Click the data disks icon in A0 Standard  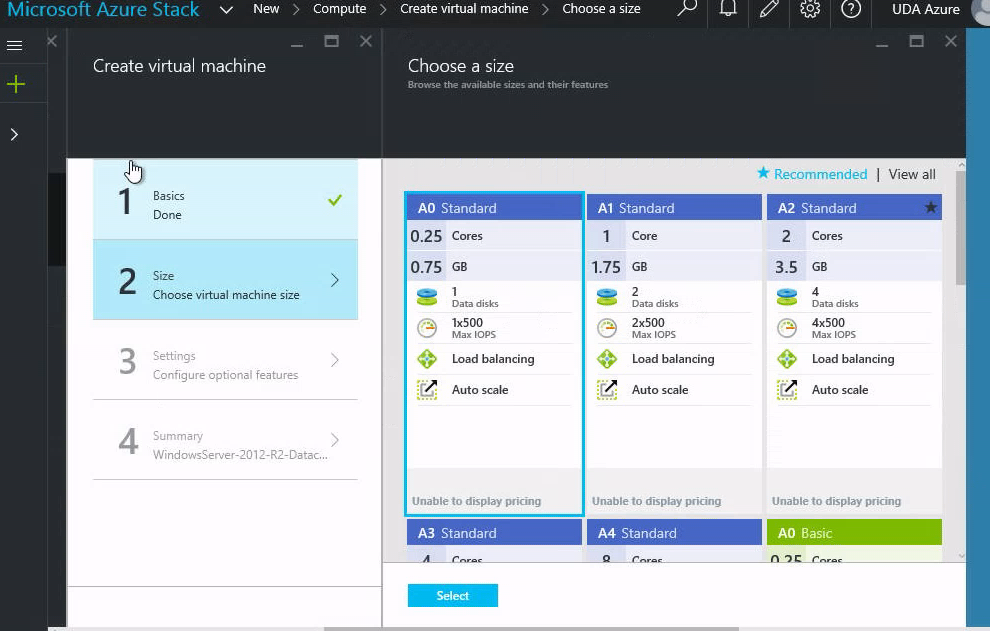pos(427,297)
